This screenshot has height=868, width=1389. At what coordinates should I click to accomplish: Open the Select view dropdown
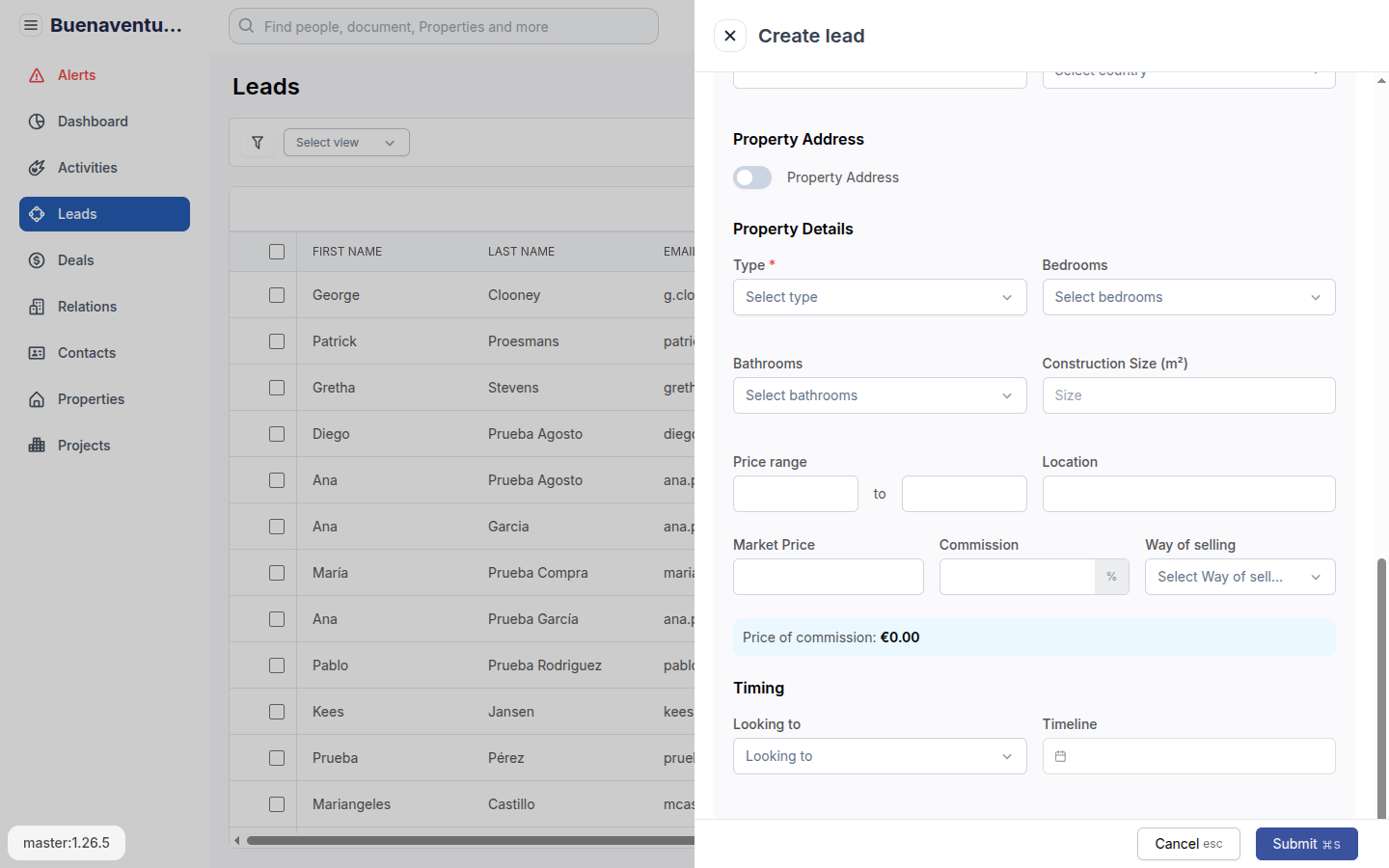coord(346,143)
